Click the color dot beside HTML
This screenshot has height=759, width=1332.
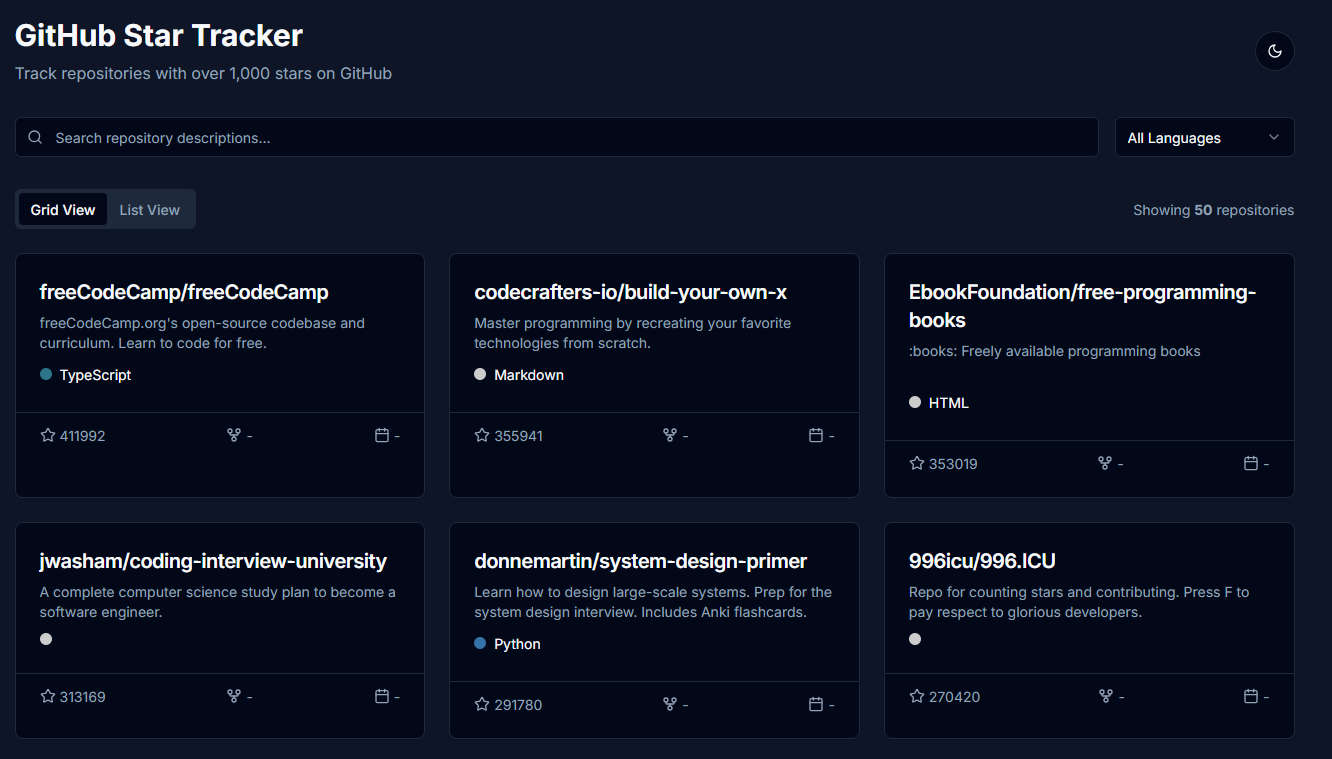(x=915, y=402)
